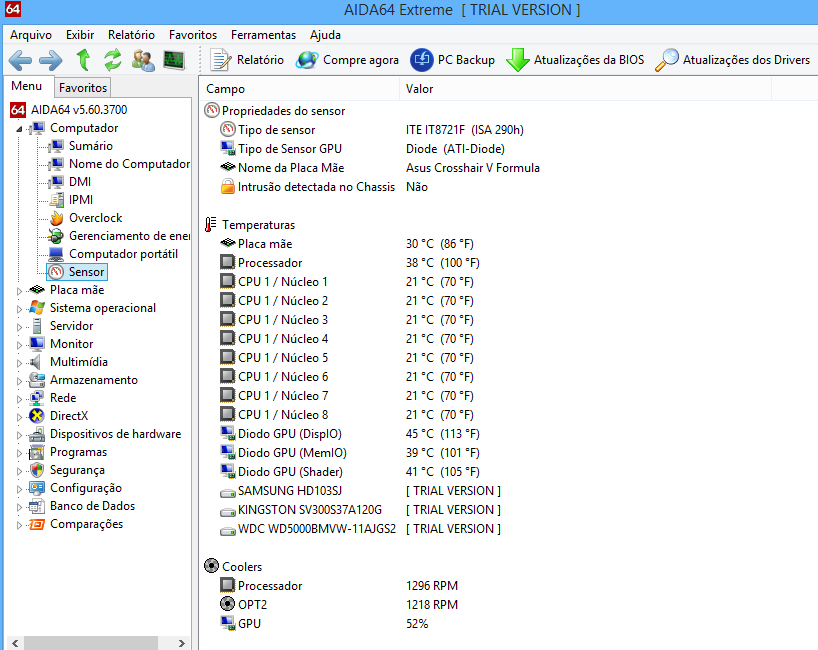Click the Armazenamento storage icon
Viewport: 818px width, 650px height.
pyautogui.click(x=37, y=380)
